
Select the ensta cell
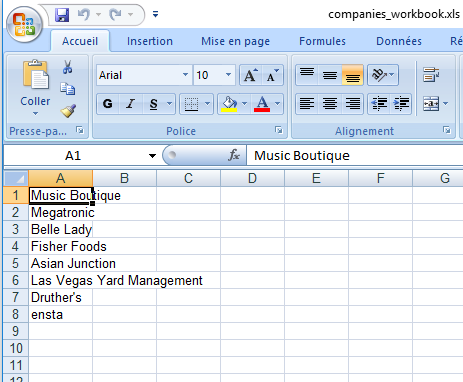point(61,314)
